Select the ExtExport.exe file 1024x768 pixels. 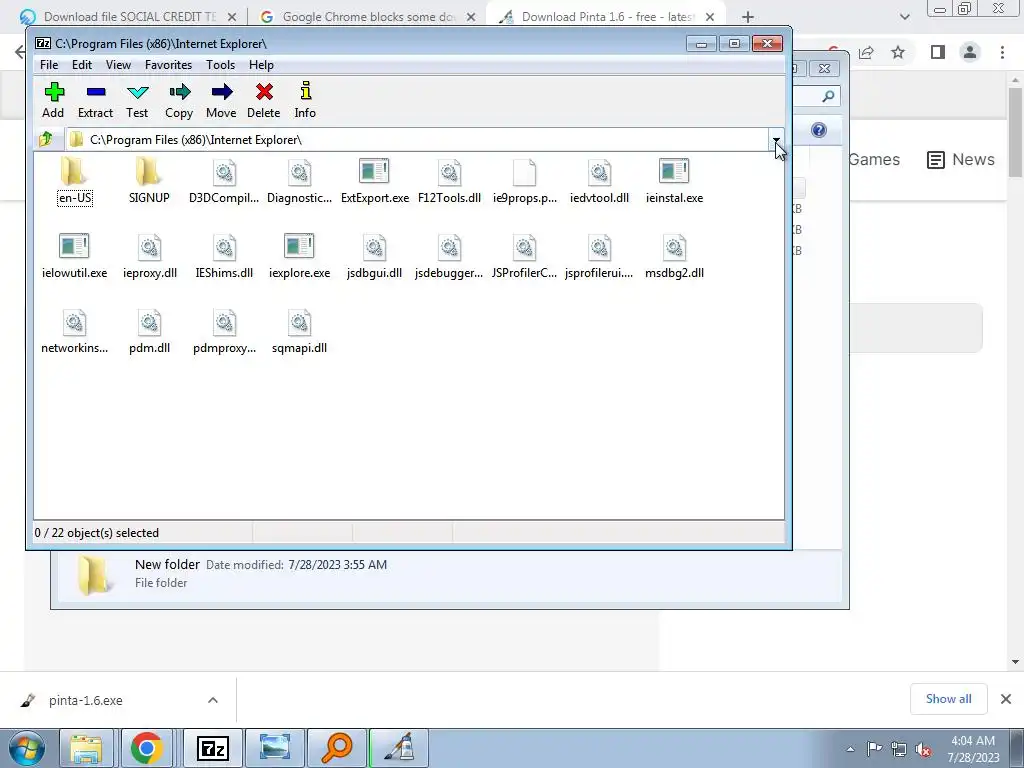[x=375, y=182]
